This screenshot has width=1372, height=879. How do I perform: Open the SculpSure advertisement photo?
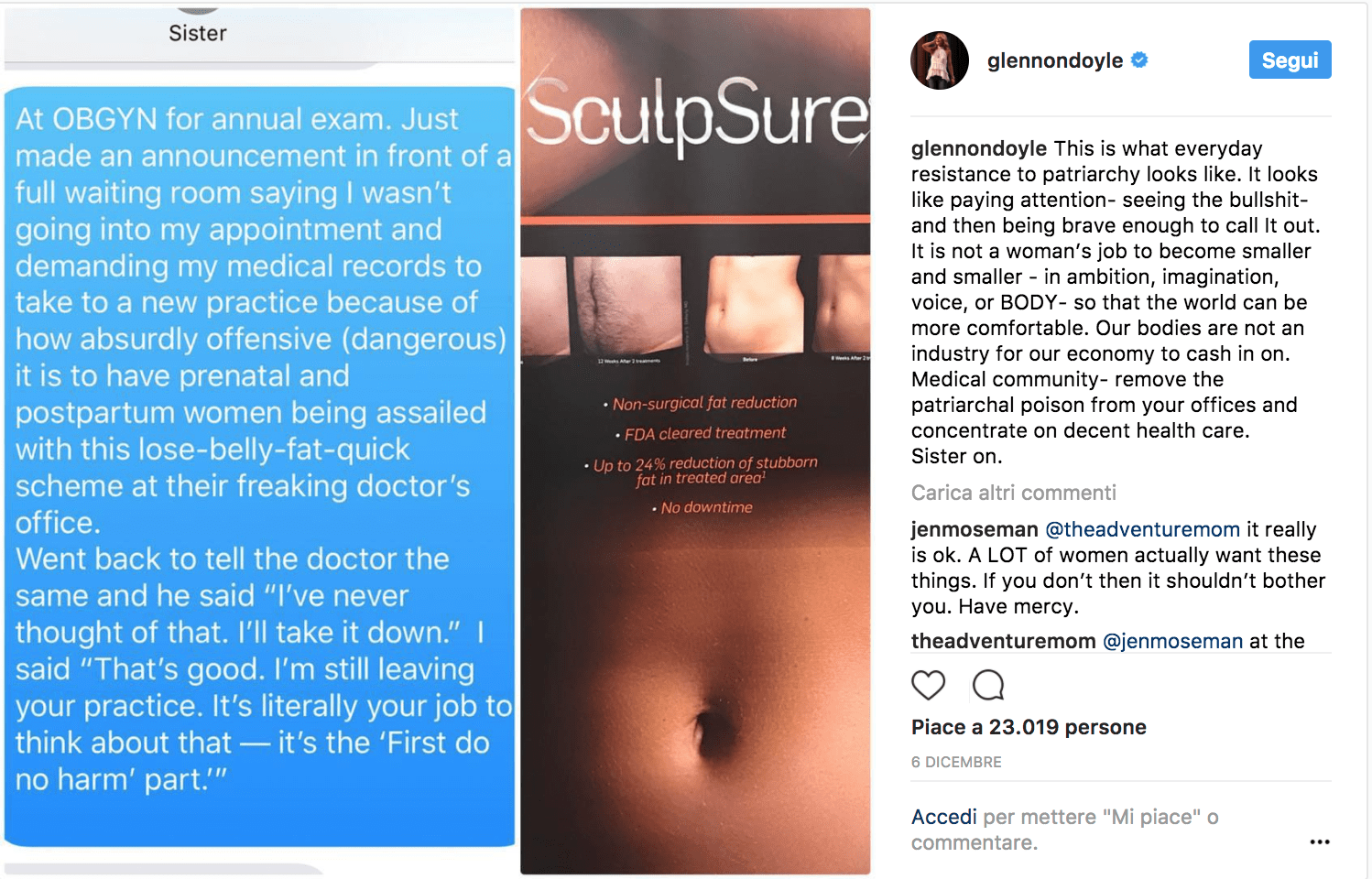point(695,641)
